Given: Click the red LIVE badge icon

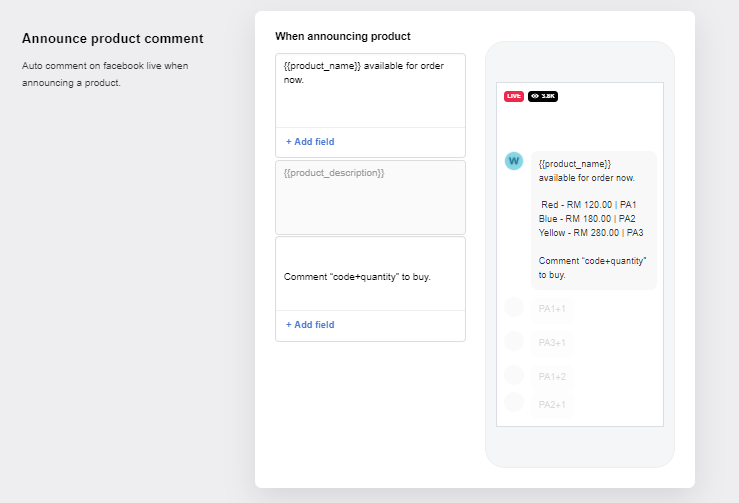Looking at the screenshot, I should click(x=514, y=96).
